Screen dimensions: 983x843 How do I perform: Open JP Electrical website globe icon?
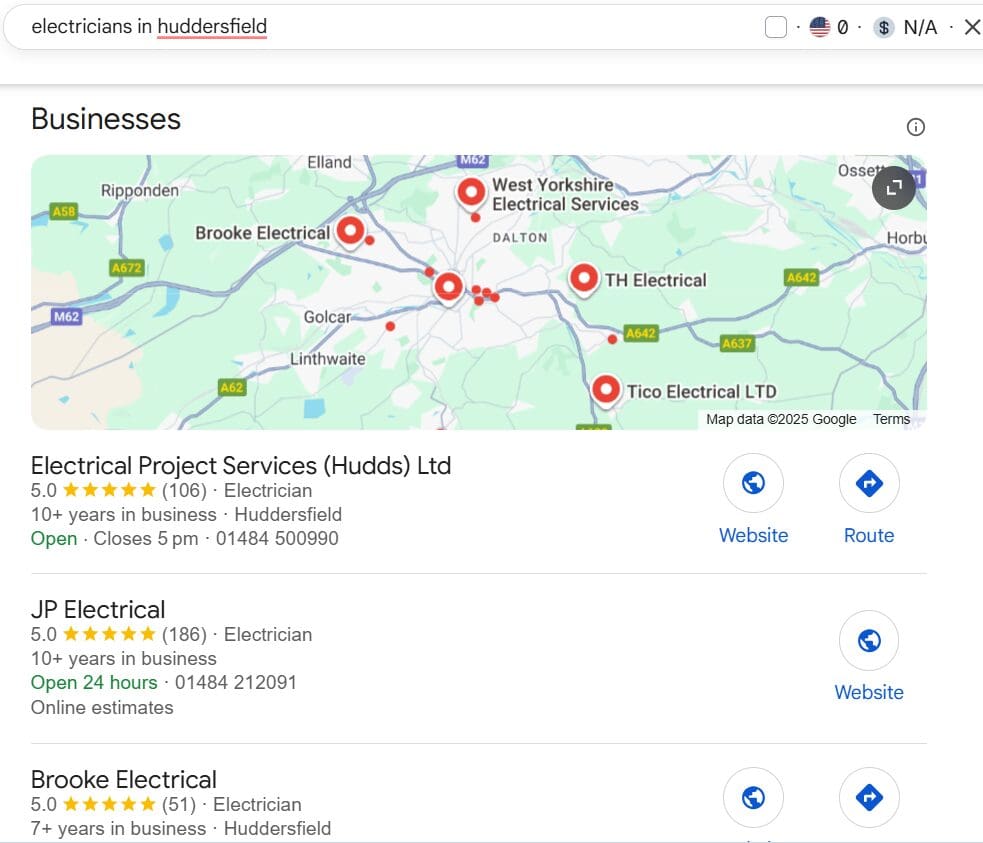click(x=868, y=641)
